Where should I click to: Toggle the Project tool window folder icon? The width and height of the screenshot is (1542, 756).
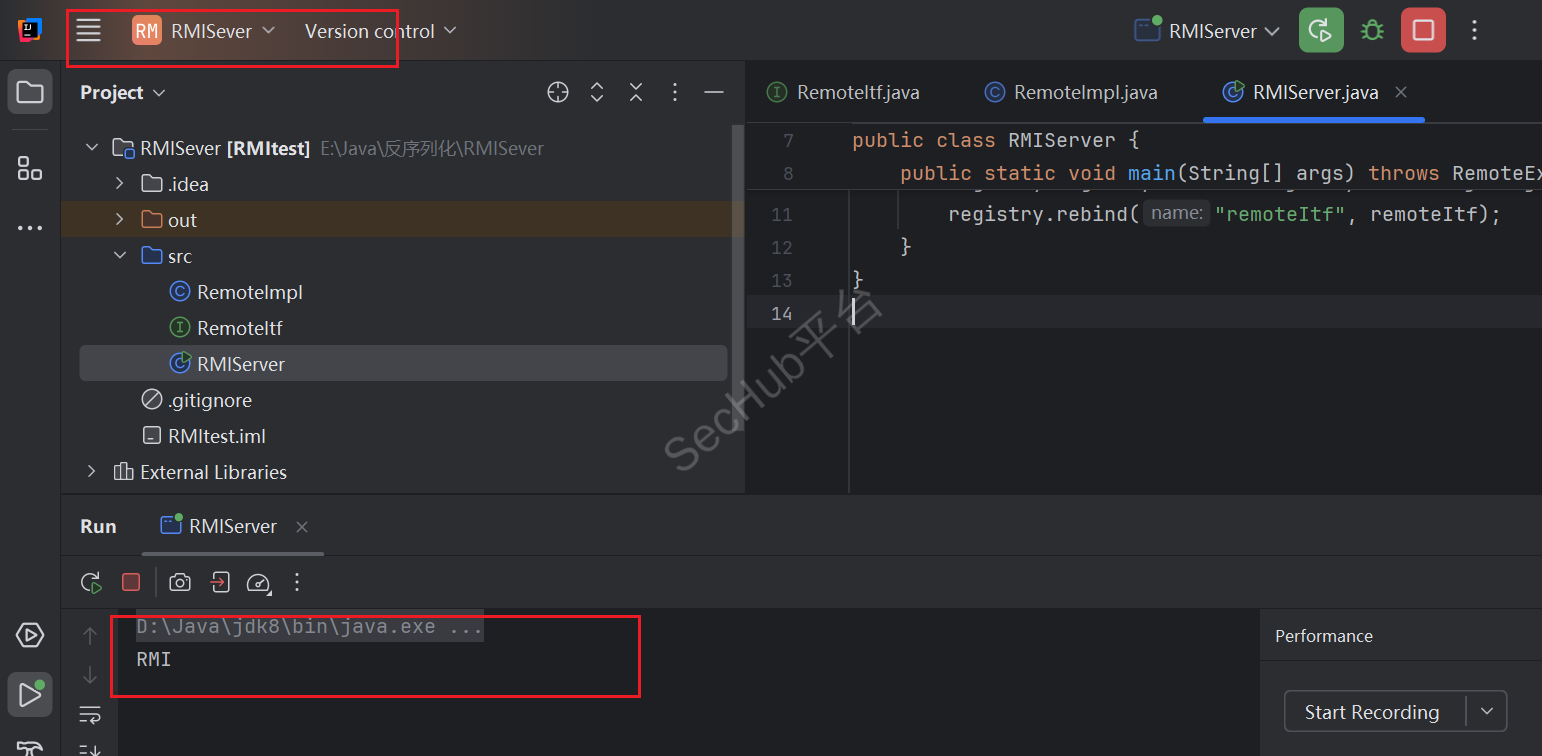pos(30,93)
